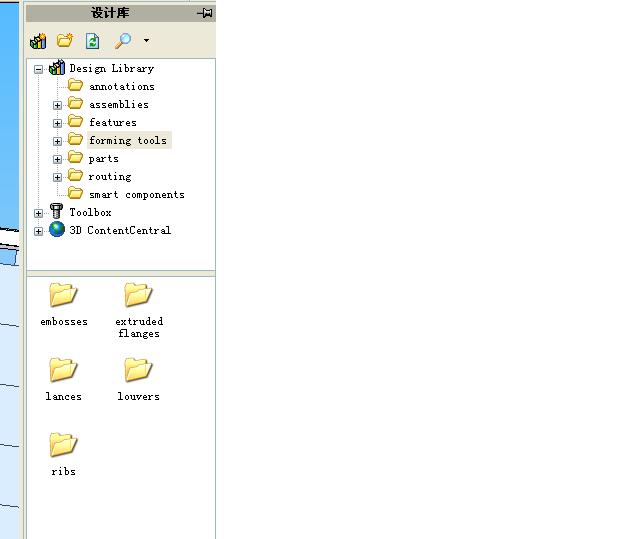This screenshot has width=640, height=539.
Task: Select the features folder label
Action: click(113, 122)
